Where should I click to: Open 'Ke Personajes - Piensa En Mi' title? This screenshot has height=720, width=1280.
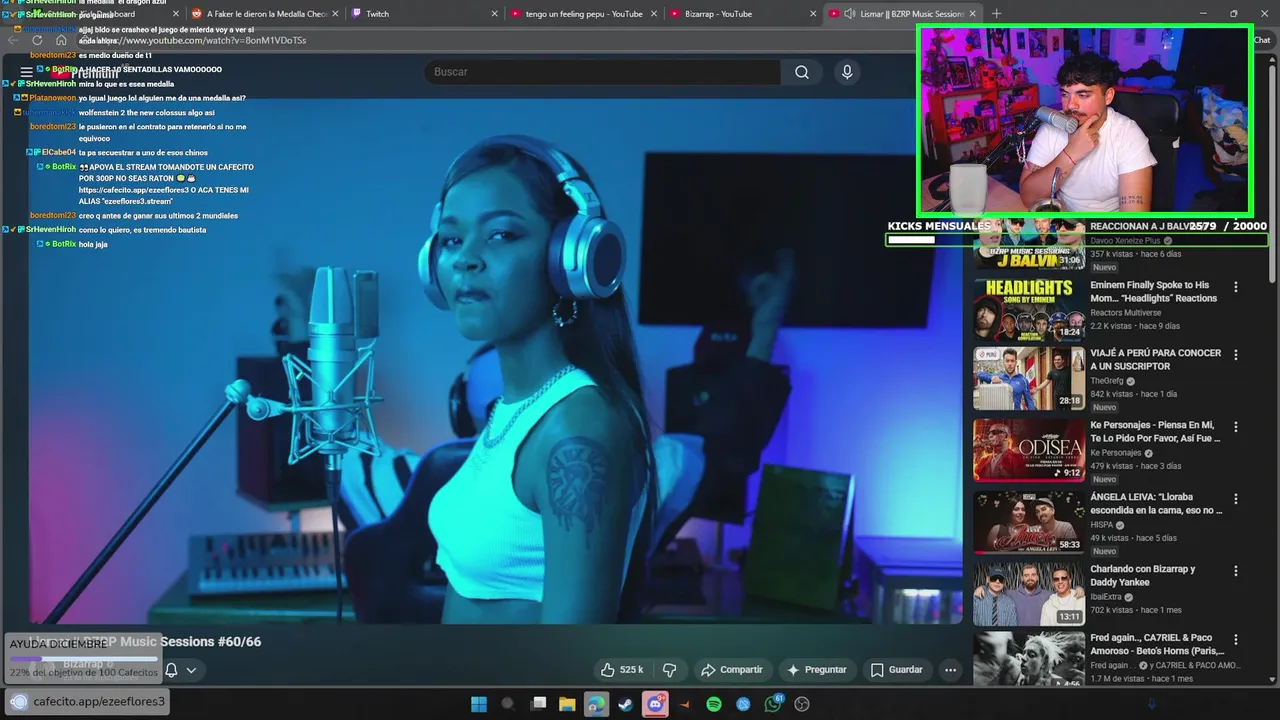point(1155,432)
